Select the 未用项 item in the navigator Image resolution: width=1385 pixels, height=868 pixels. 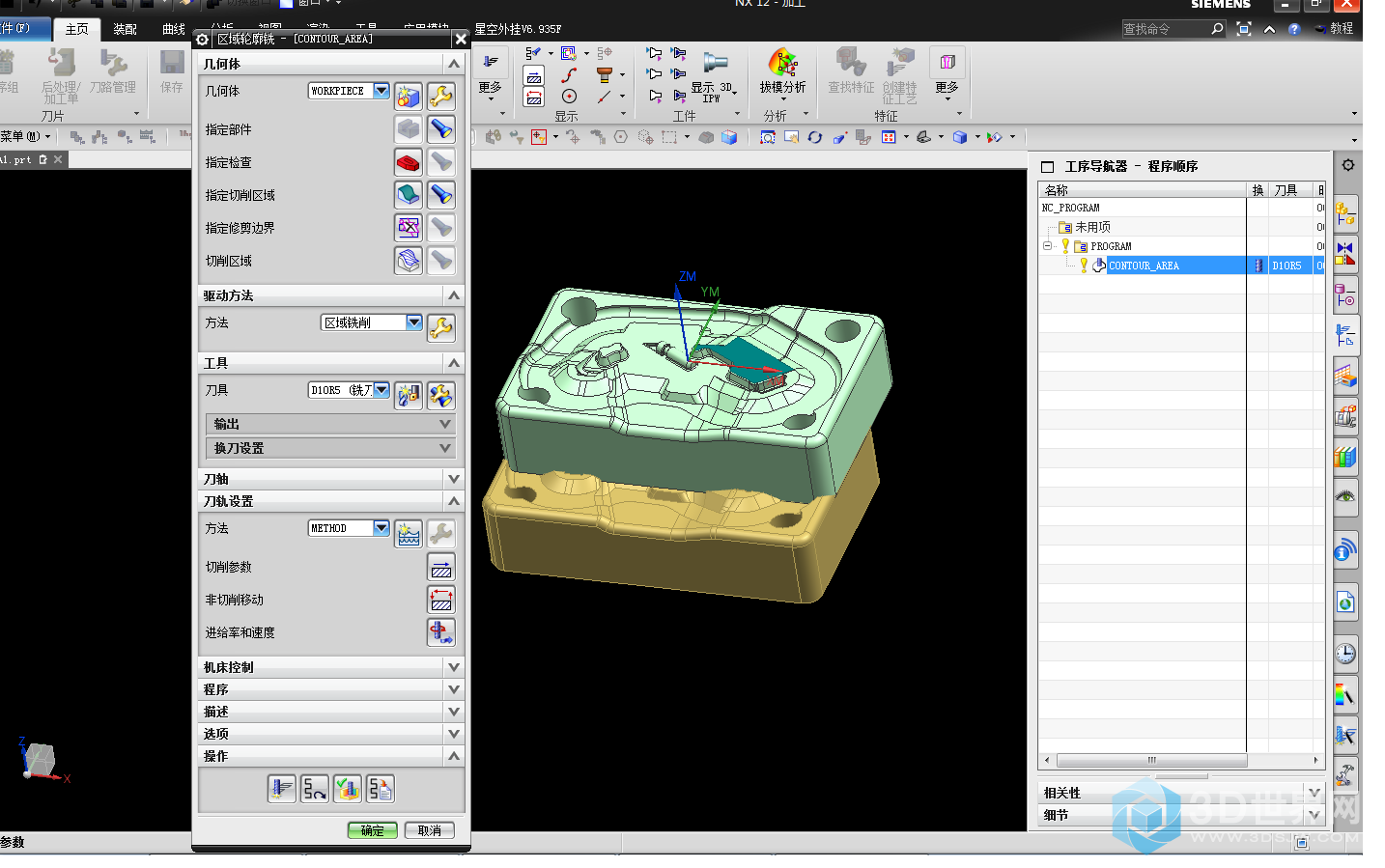point(1092,227)
